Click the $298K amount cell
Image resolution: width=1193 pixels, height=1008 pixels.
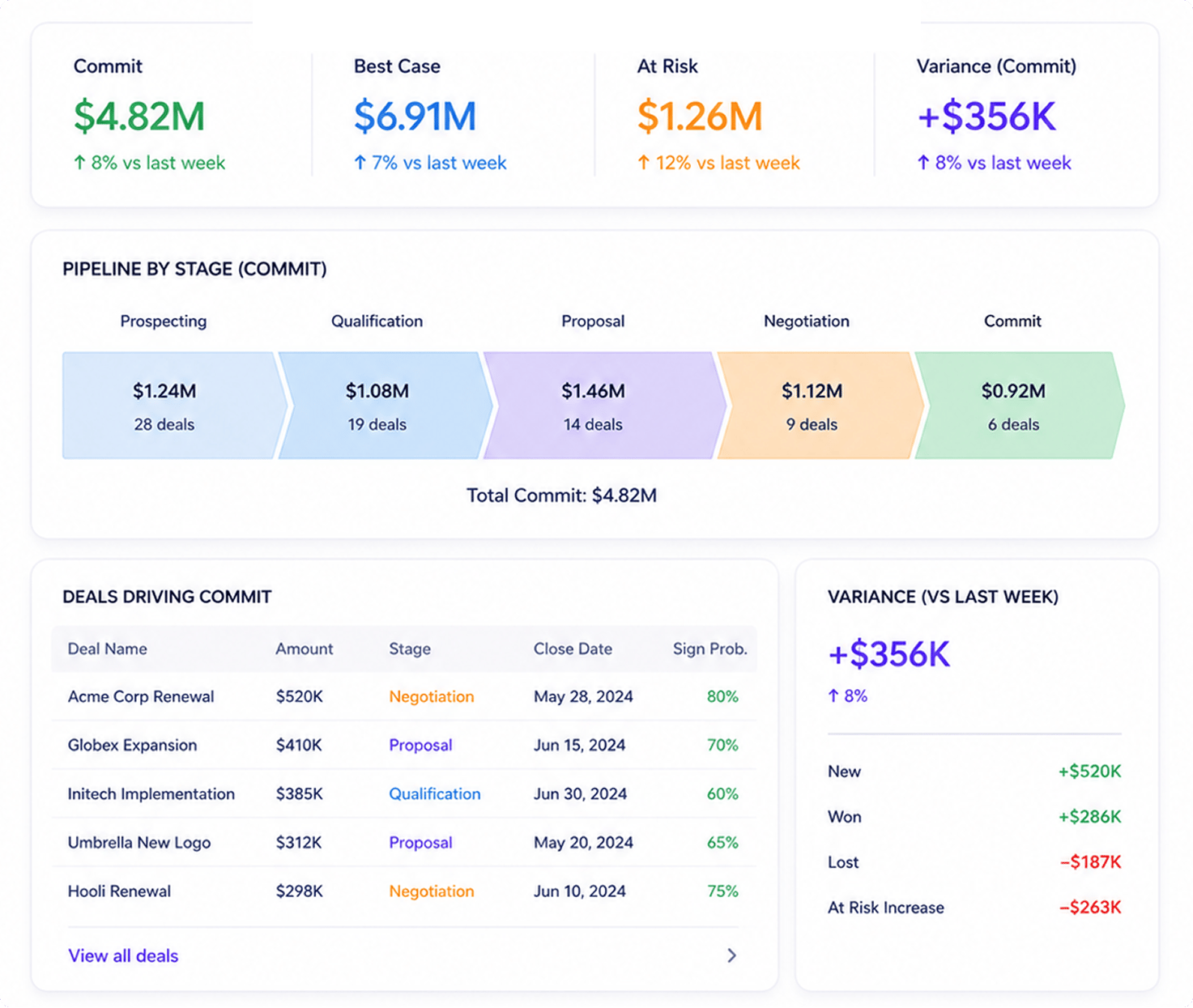[300, 891]
